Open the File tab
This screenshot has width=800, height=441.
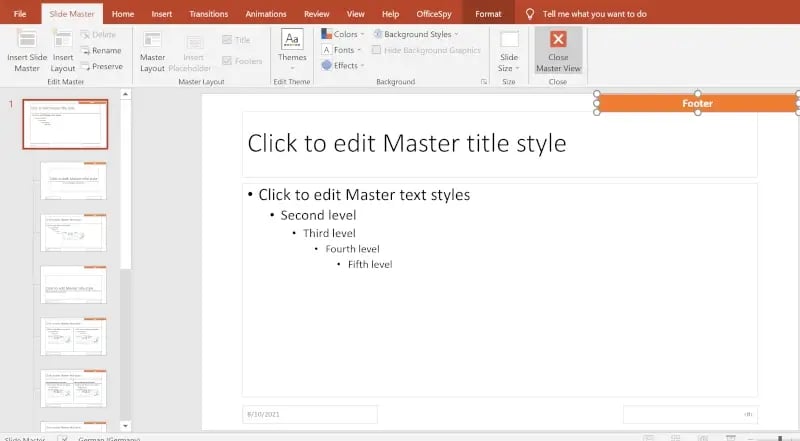click(20, 14)
